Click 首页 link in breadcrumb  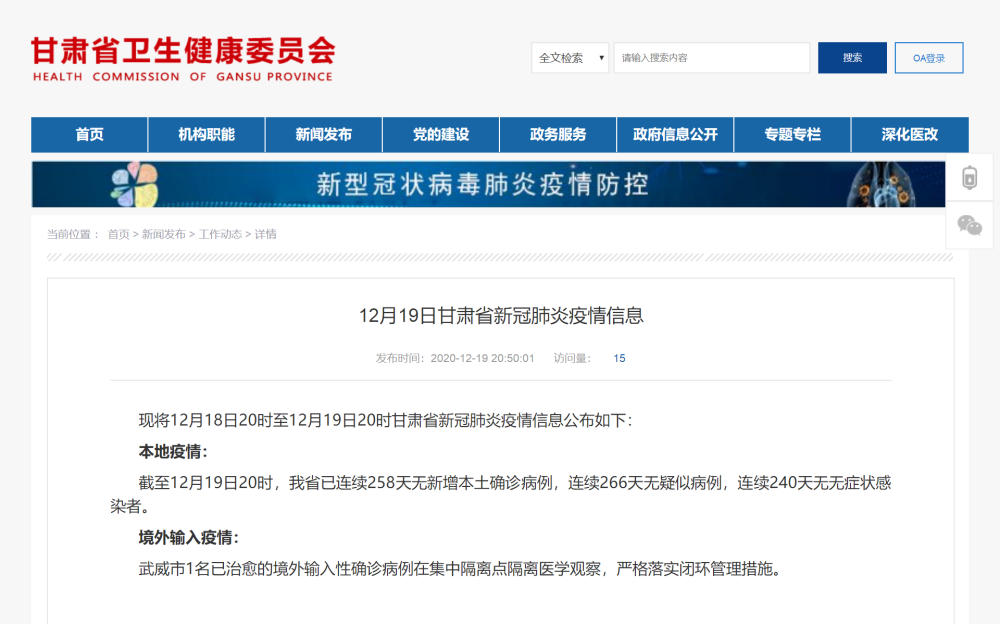coord(118,234)
